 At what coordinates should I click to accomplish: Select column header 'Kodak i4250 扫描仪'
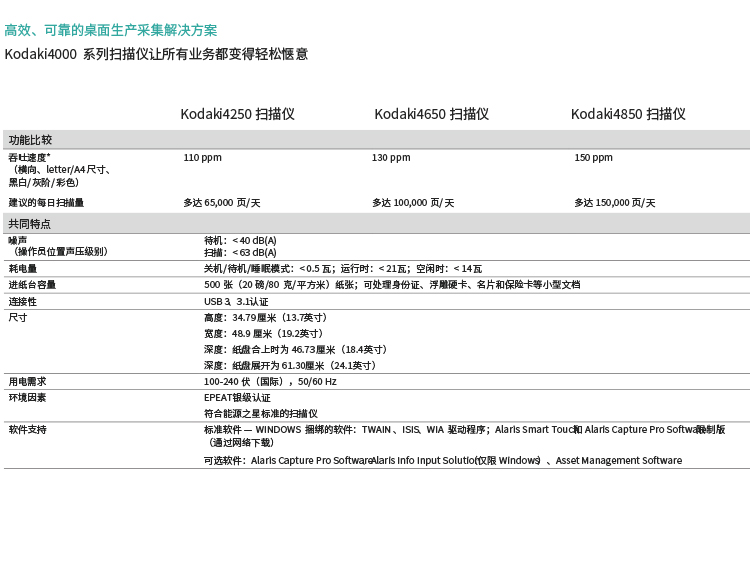pos(237,114)
